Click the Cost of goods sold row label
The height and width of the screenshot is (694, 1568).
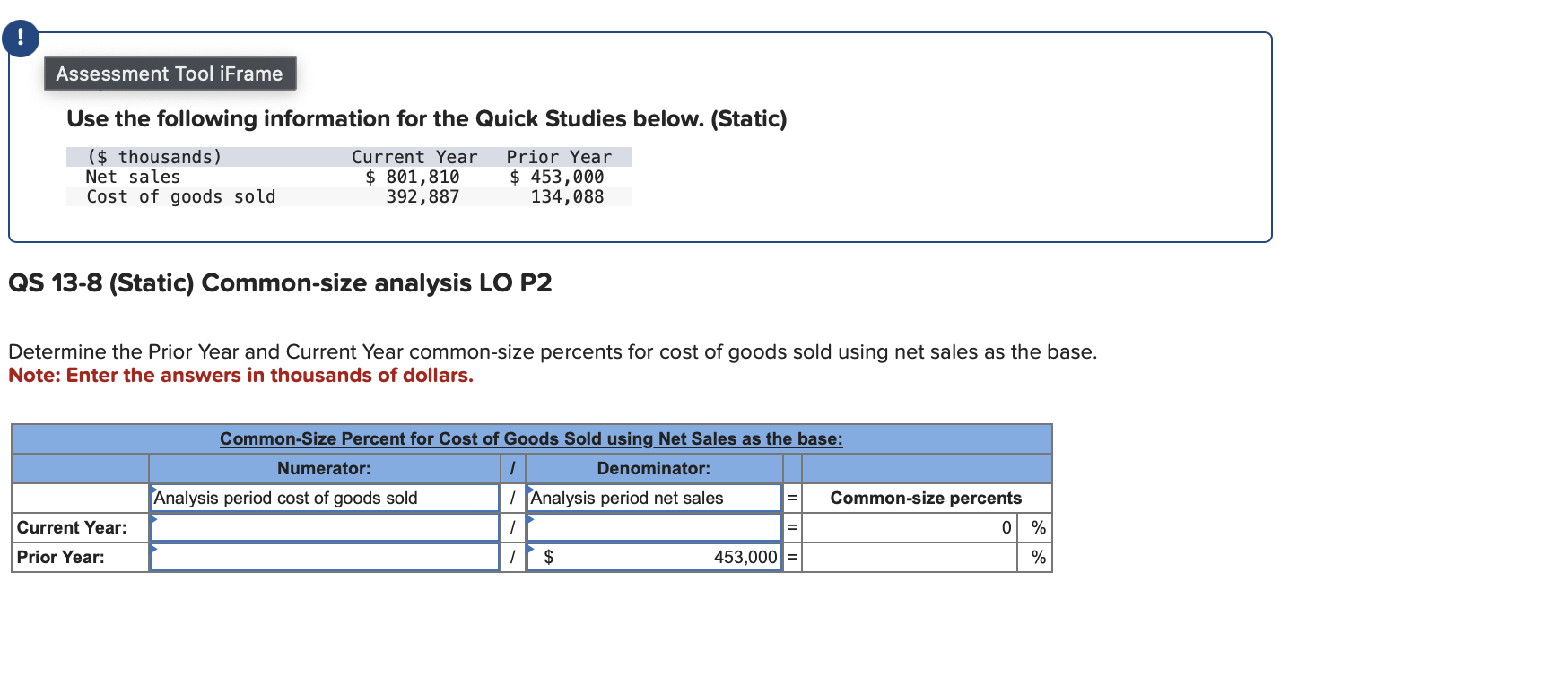(181, 196)
